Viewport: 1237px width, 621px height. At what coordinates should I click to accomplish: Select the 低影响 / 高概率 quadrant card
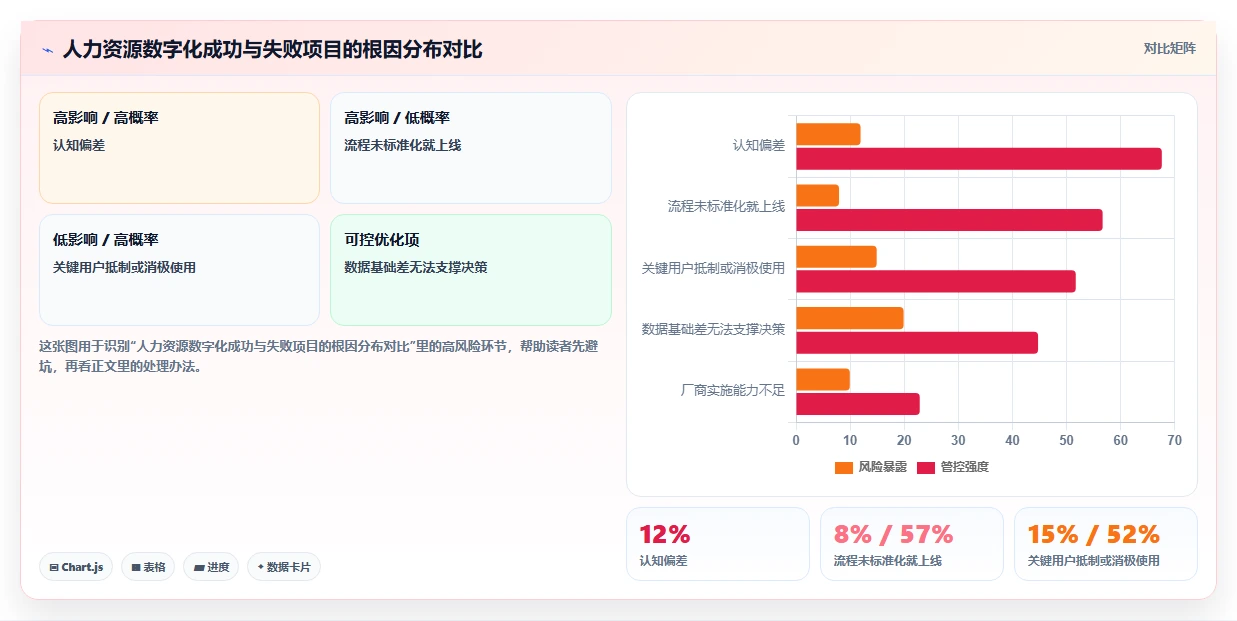pyautogui.click(x=179, y=270)
